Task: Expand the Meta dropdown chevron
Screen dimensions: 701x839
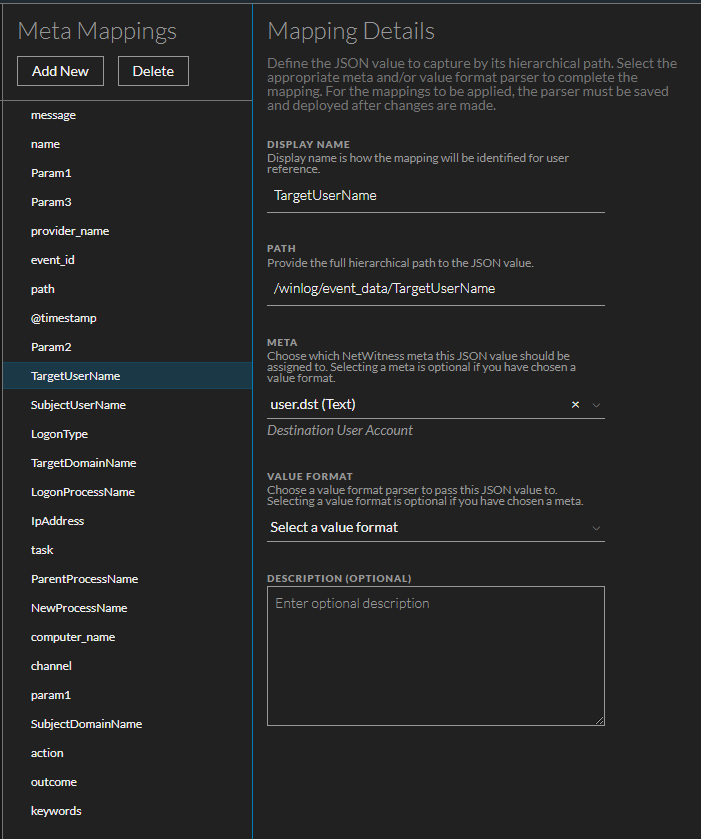Action: tap(596, 405)
